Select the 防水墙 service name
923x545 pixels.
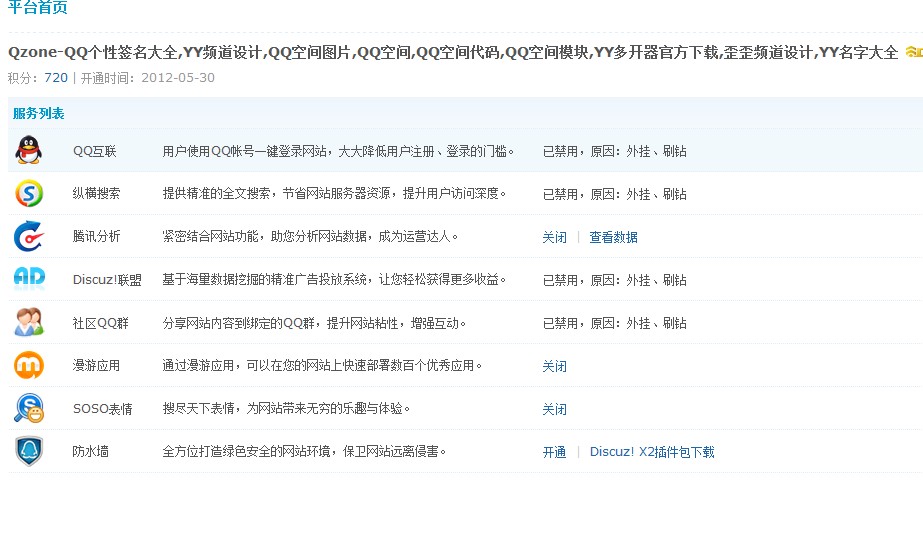pos(91,451)
